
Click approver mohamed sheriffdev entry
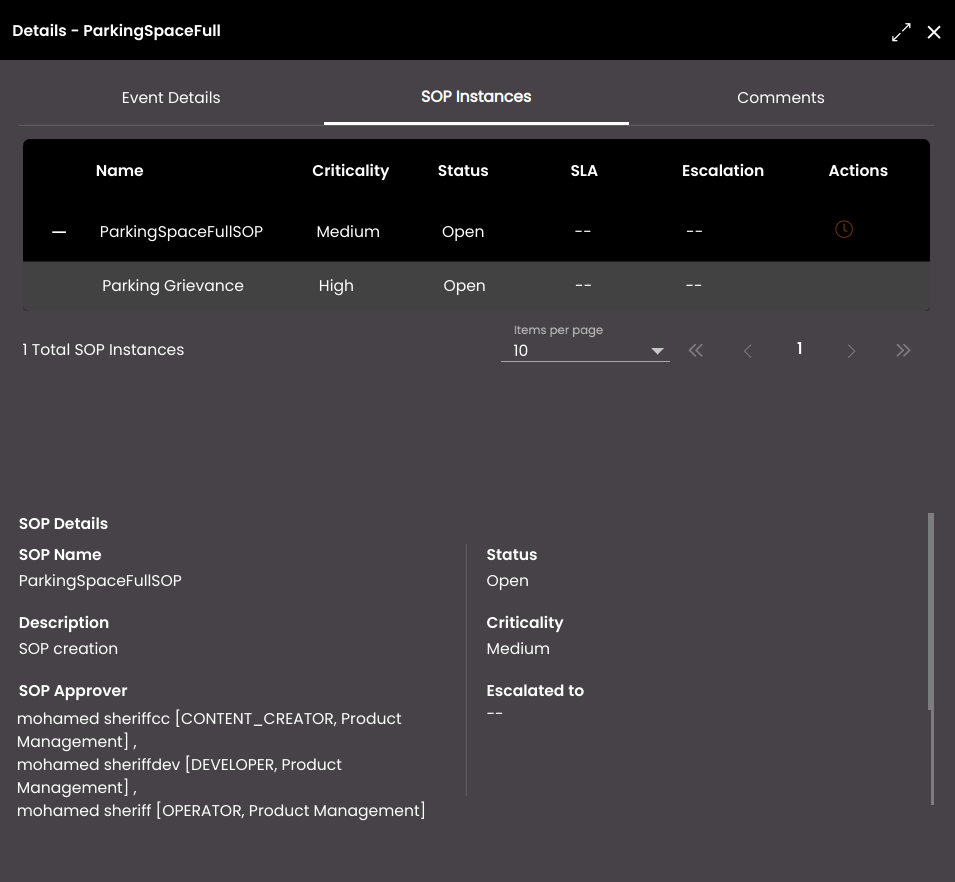point(179,776)
